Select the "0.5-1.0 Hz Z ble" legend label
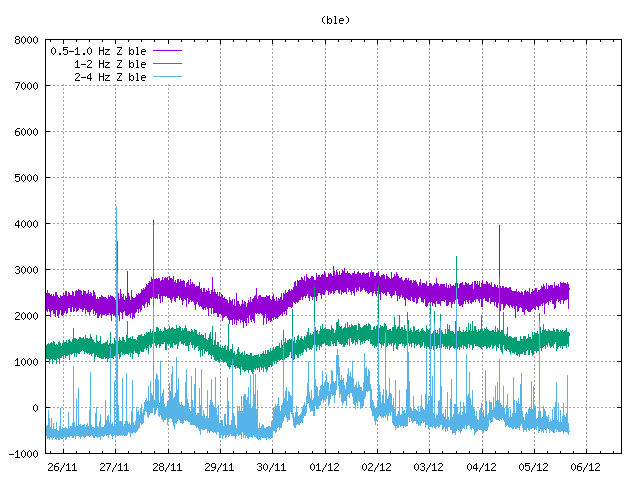 click(x=98, y=50)
